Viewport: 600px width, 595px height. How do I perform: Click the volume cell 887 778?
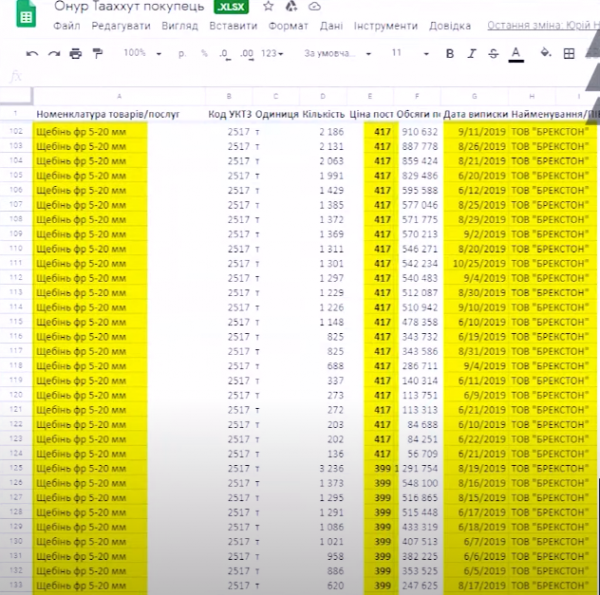[419, 146]
